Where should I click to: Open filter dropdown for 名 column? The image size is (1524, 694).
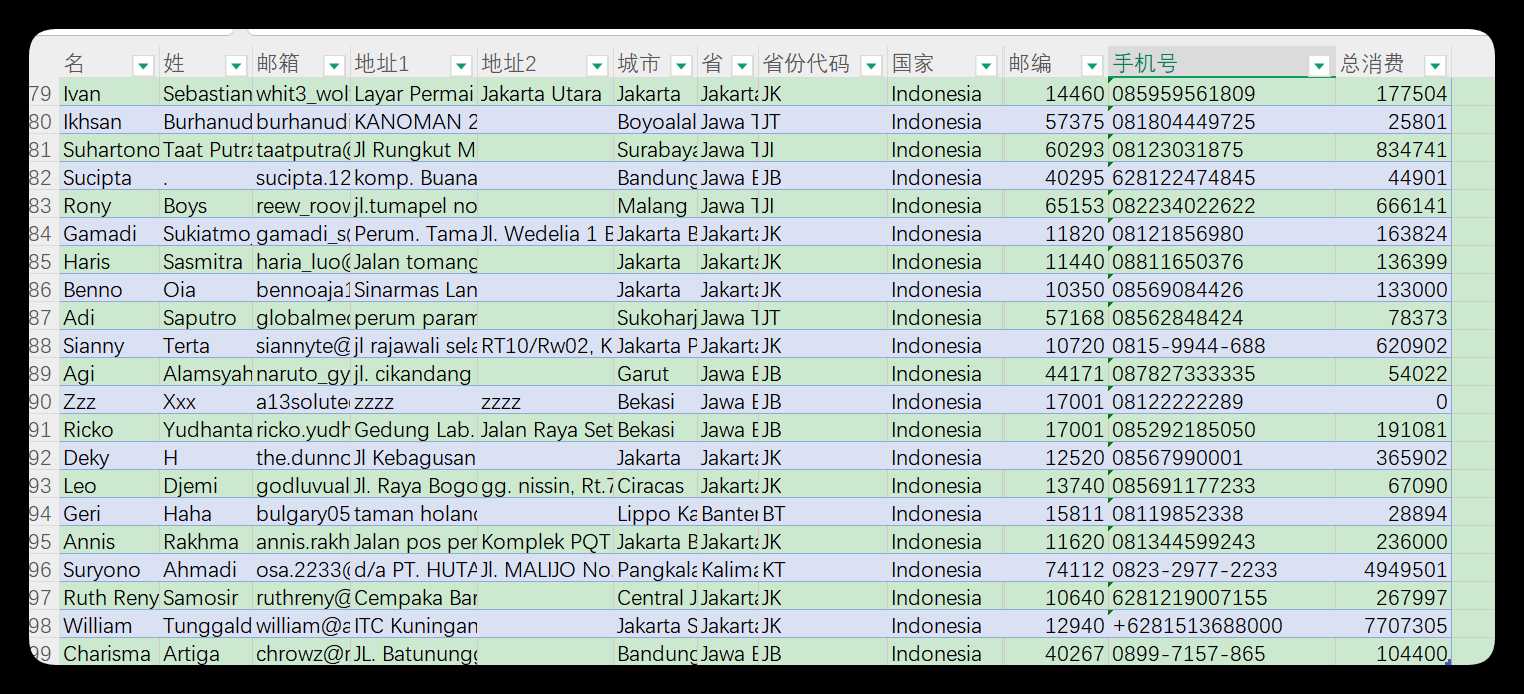pyautogui.click(x=143, y=66)
